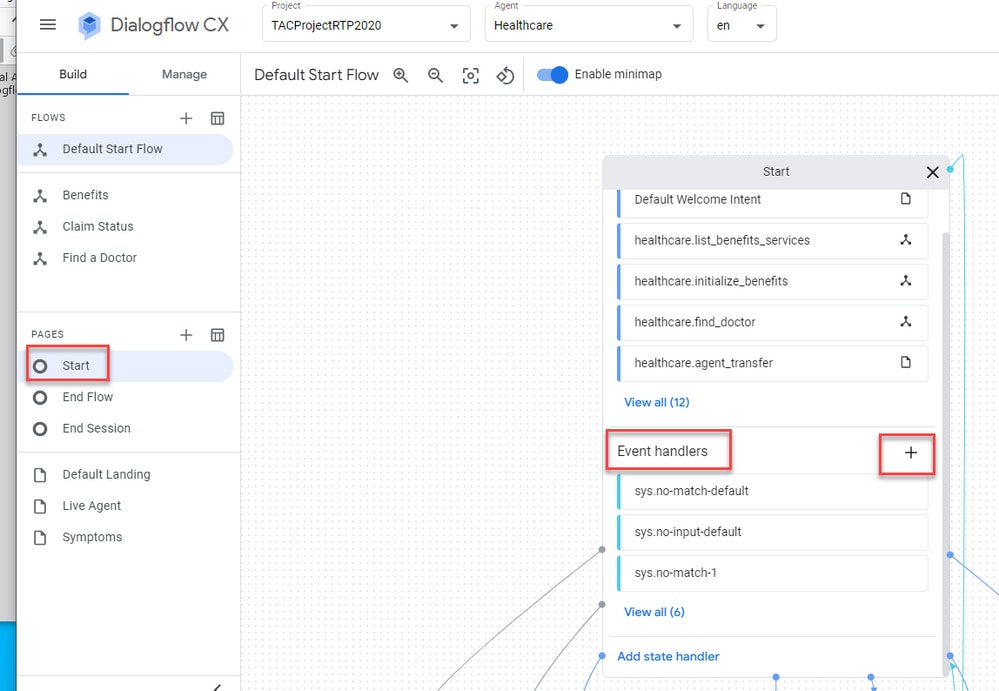The image size is (999, 691).
Task: Toggle the Enable minimap switch
Action: (x=552, y=75)
